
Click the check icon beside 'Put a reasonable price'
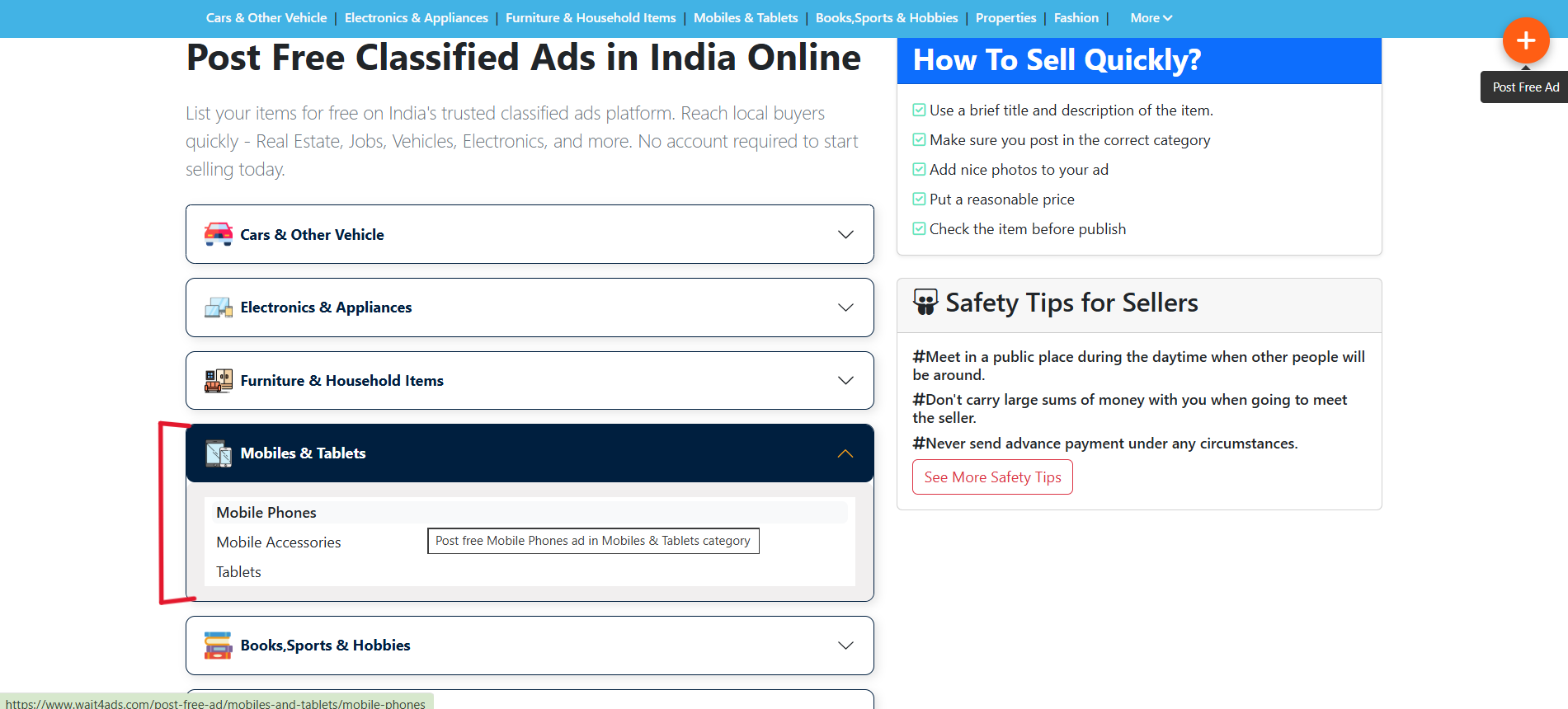coord(919,200)
